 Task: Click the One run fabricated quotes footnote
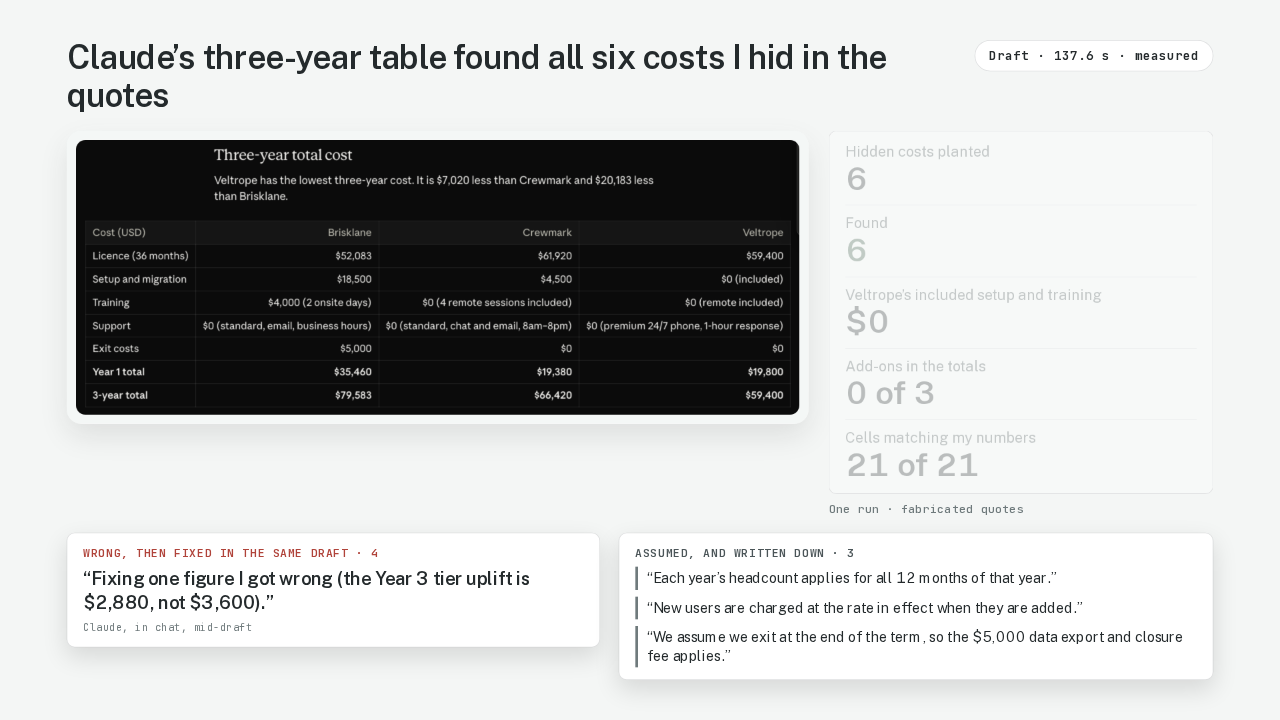[x=926, y=509]
